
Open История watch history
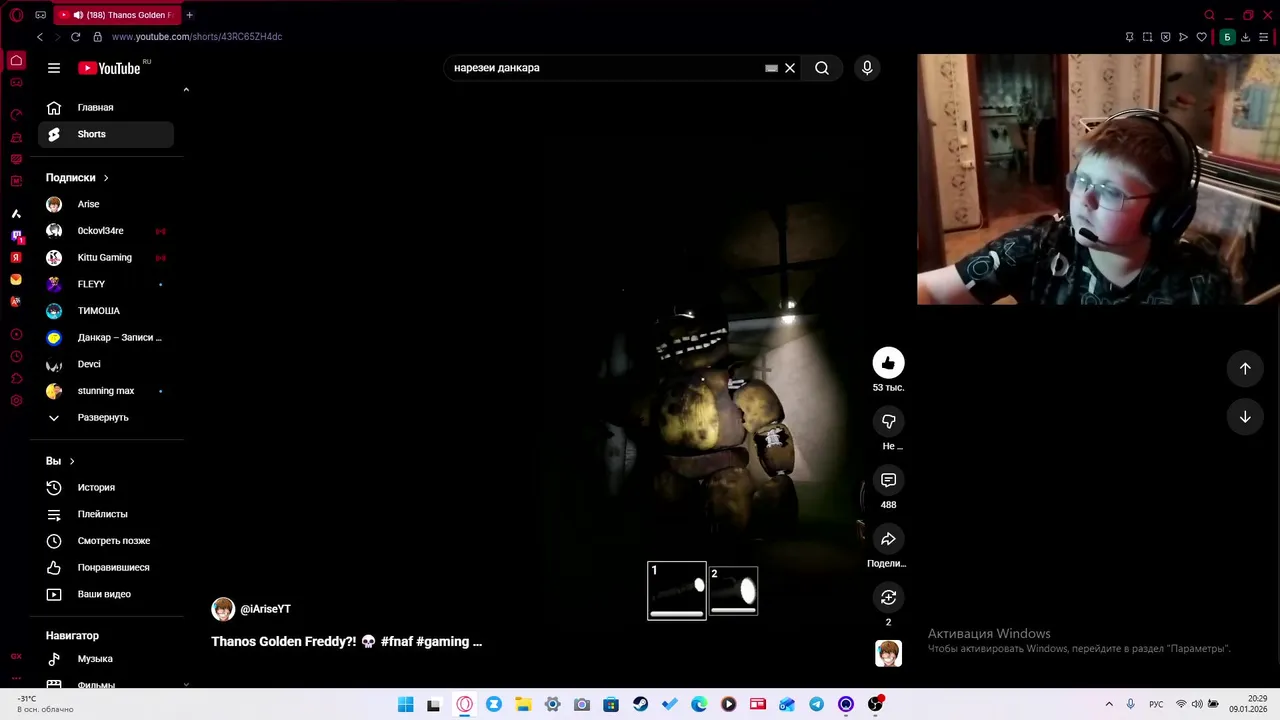(x=106, y=487)
